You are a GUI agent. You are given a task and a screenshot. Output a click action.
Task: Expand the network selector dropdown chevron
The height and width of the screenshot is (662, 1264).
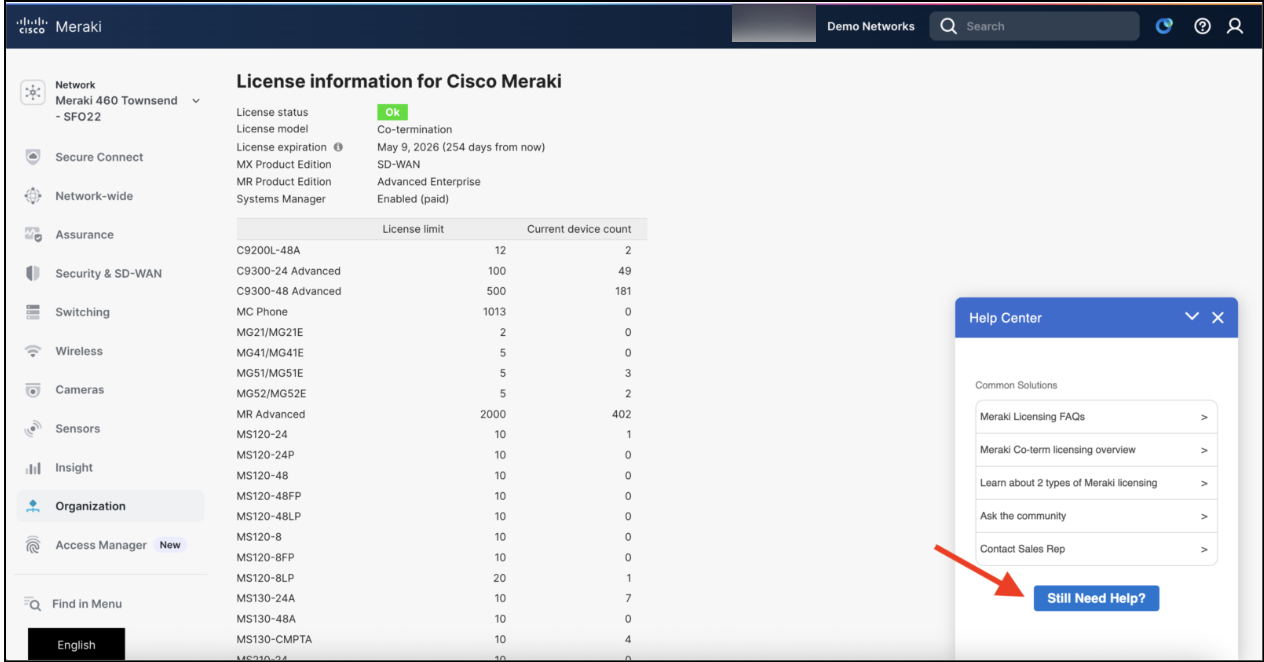196,101
